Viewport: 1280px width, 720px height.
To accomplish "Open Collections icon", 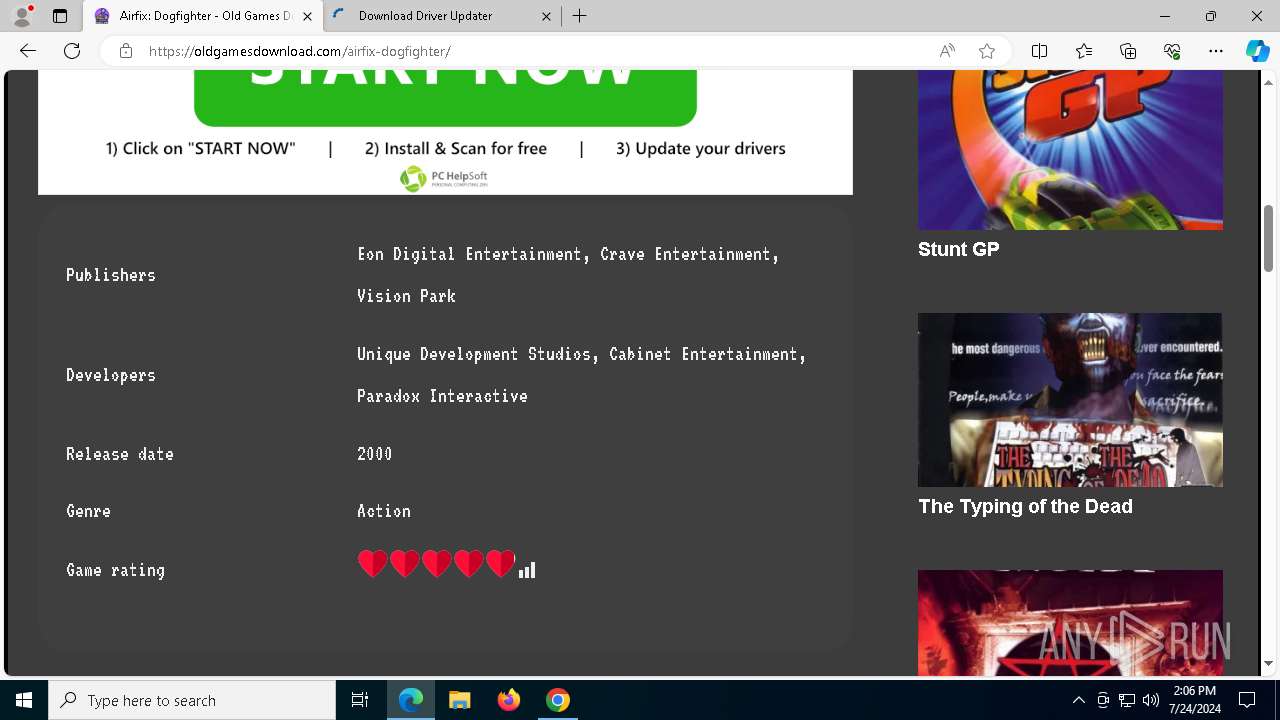I will point(1128,51).
